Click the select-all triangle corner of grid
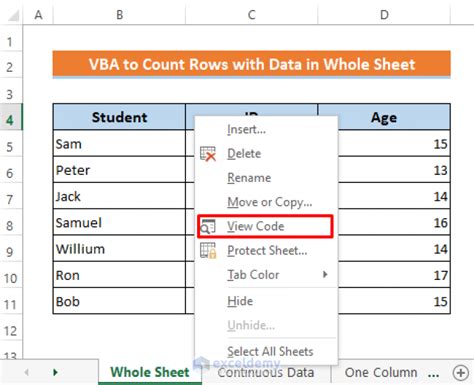Image resolution: width=474 pixels, height=385 pixels. (12, 15)
